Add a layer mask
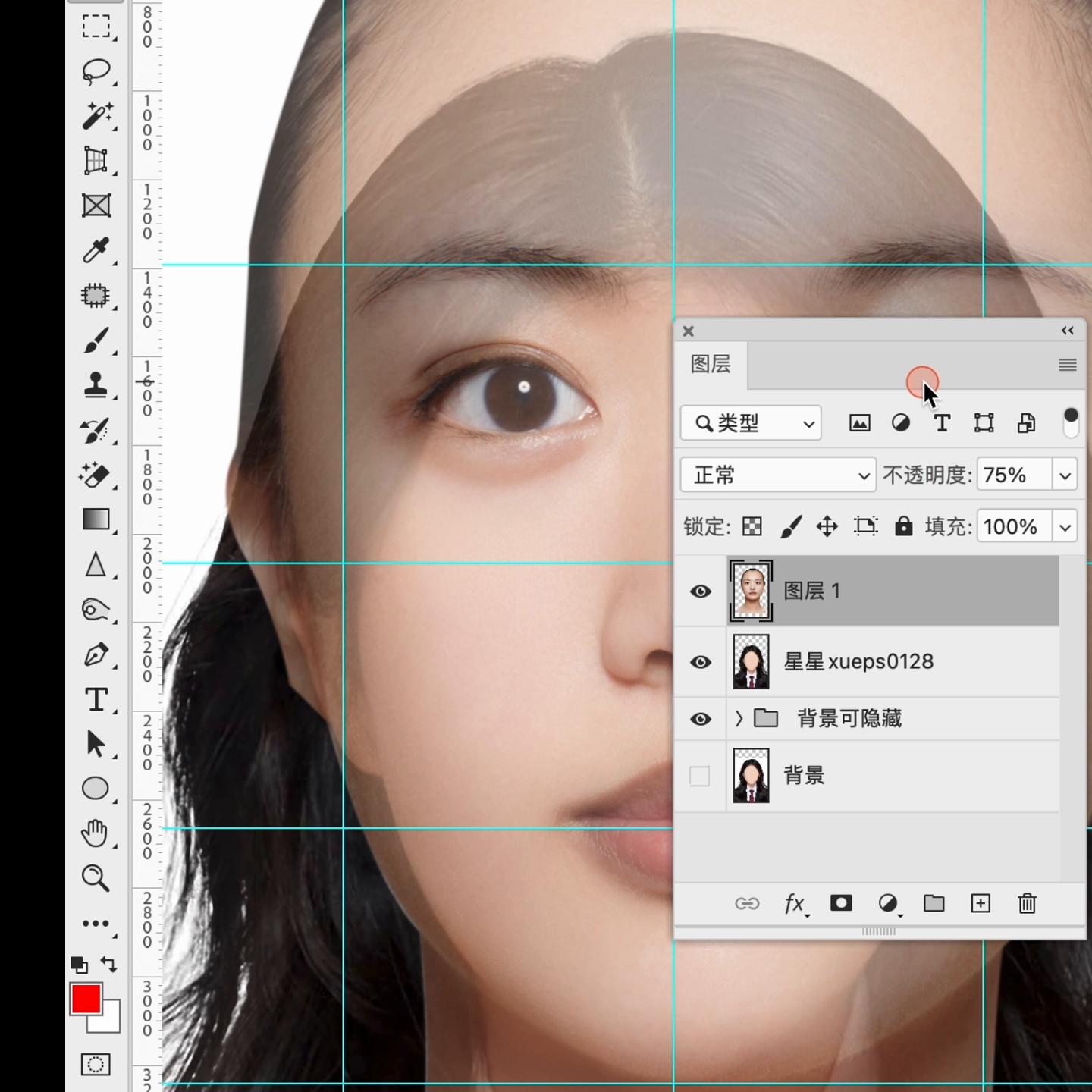The width and height of the screenshot is (1092, 1092). [x=841, y=903]
